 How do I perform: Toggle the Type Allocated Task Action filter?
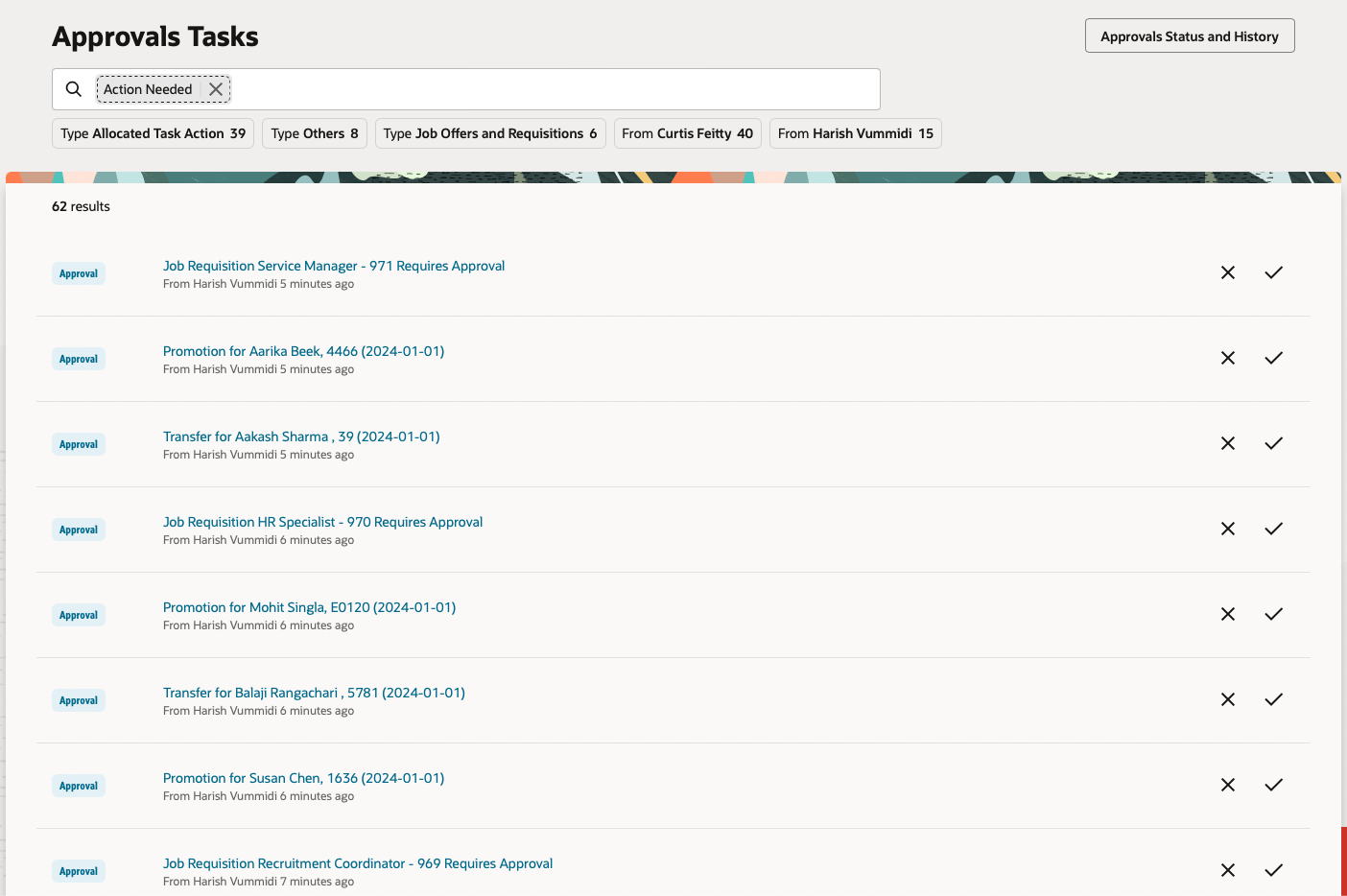152,133
